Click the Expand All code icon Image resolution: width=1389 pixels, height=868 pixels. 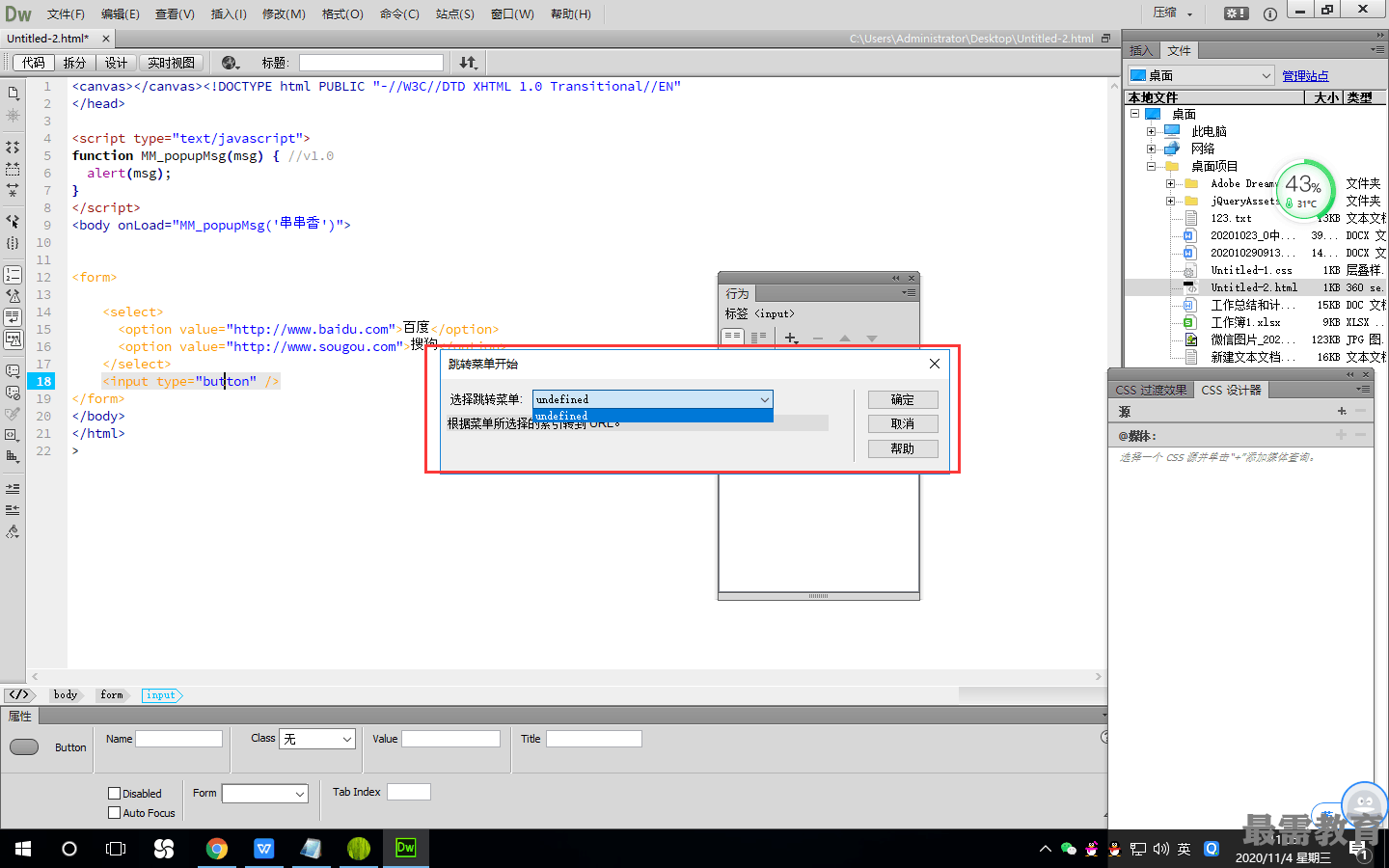(13, 190)
